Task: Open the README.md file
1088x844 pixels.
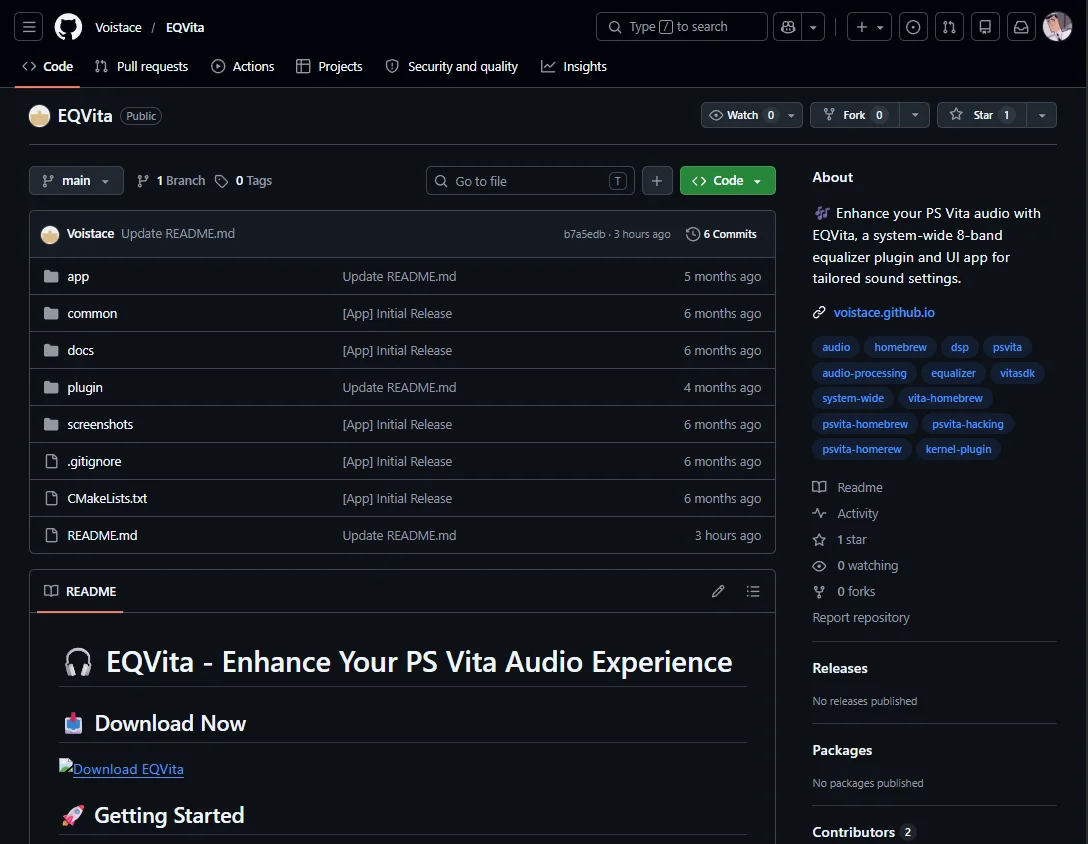Action: pyautogui.click(x=102, y=536)
